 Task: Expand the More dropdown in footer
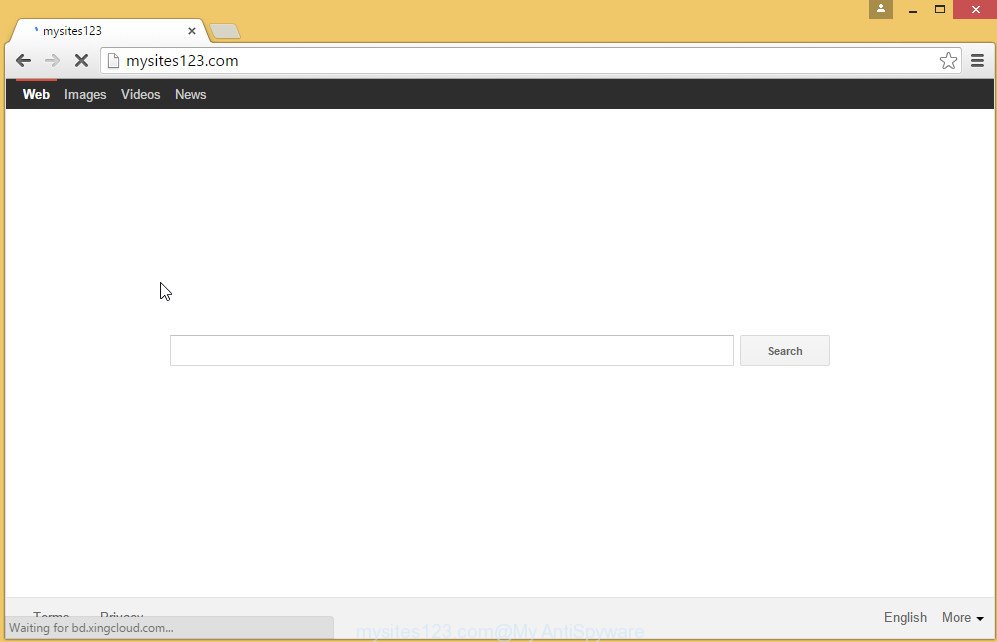point(962,618)
